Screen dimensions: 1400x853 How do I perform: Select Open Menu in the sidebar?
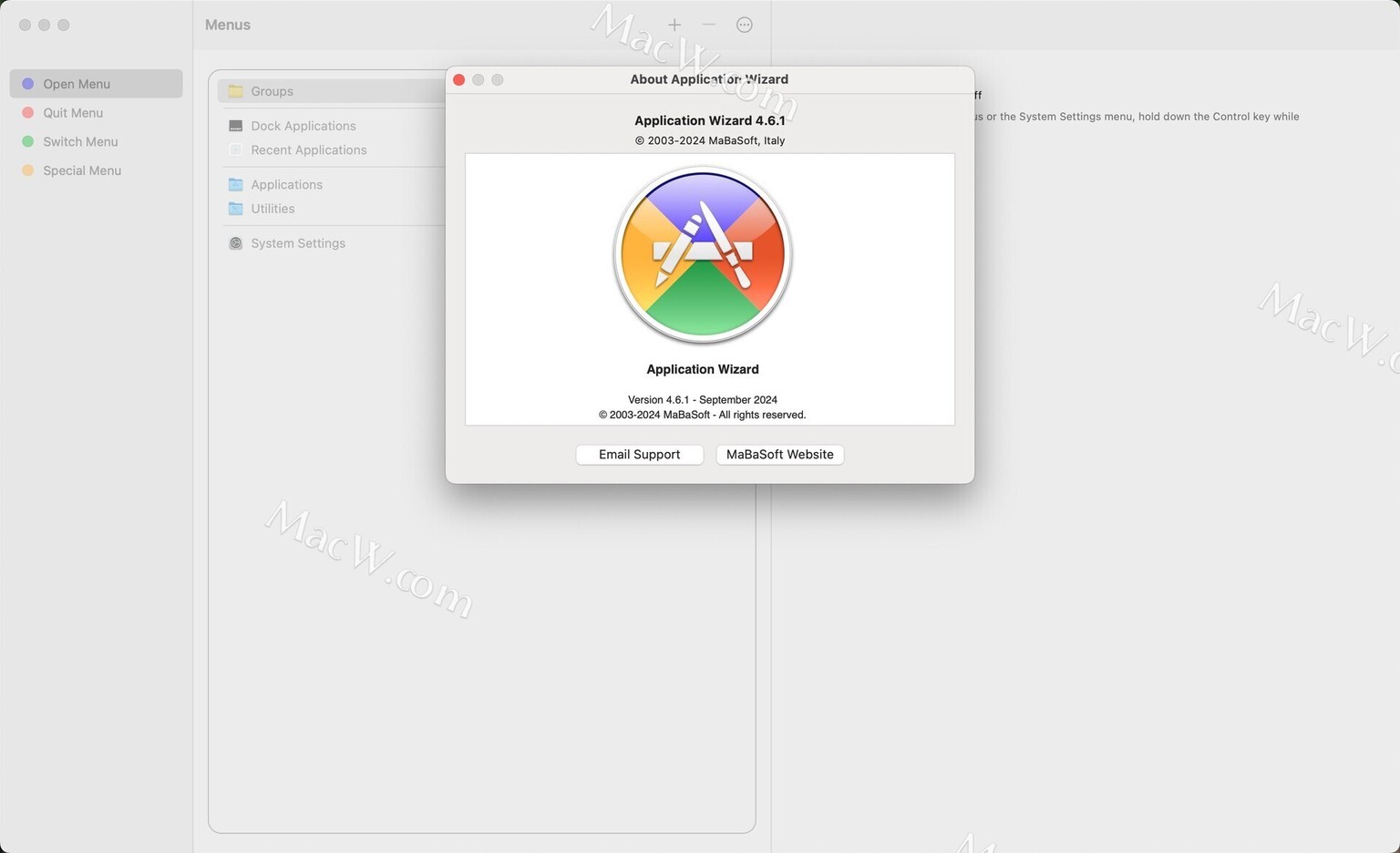(96, 84)
